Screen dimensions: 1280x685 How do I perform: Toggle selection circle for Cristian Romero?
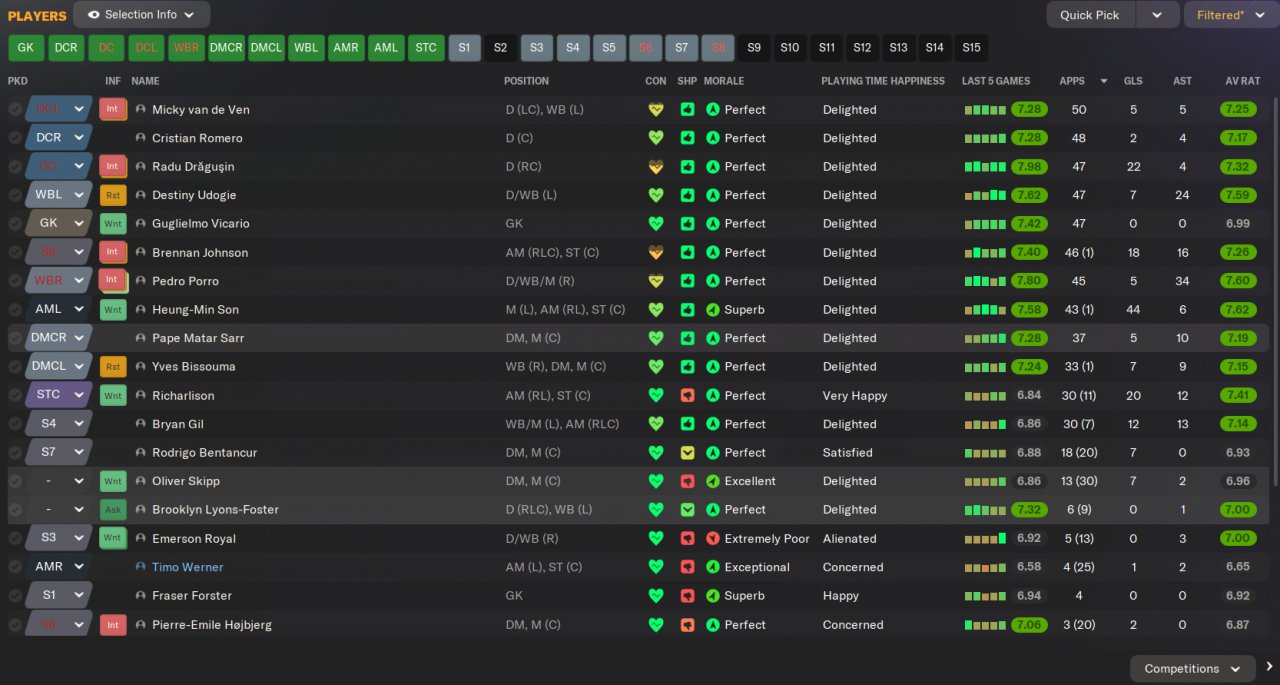(x=15, y=138)
